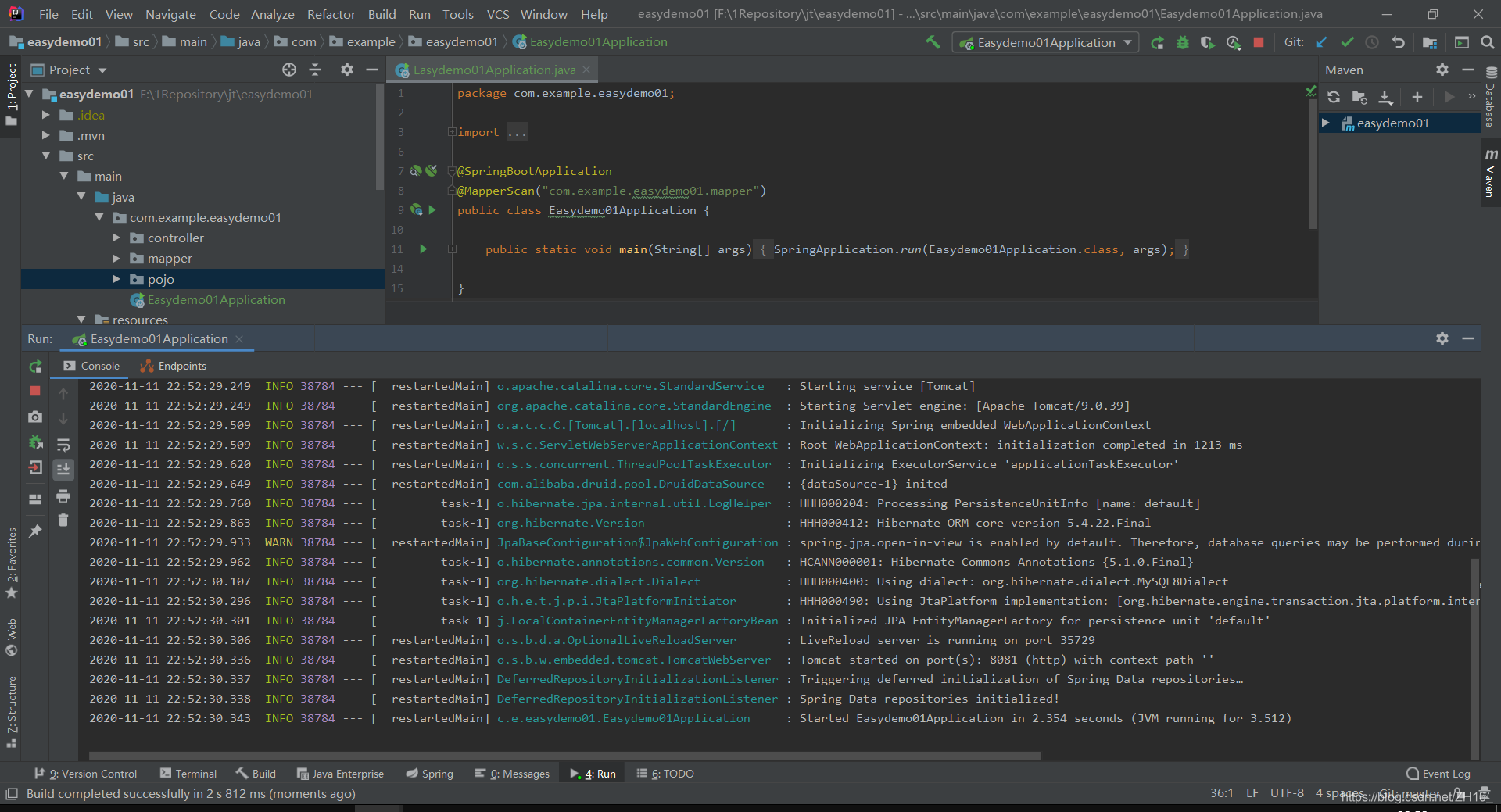Open the Event Log
Screen dimensions: 1501x812
point(1438,774)
